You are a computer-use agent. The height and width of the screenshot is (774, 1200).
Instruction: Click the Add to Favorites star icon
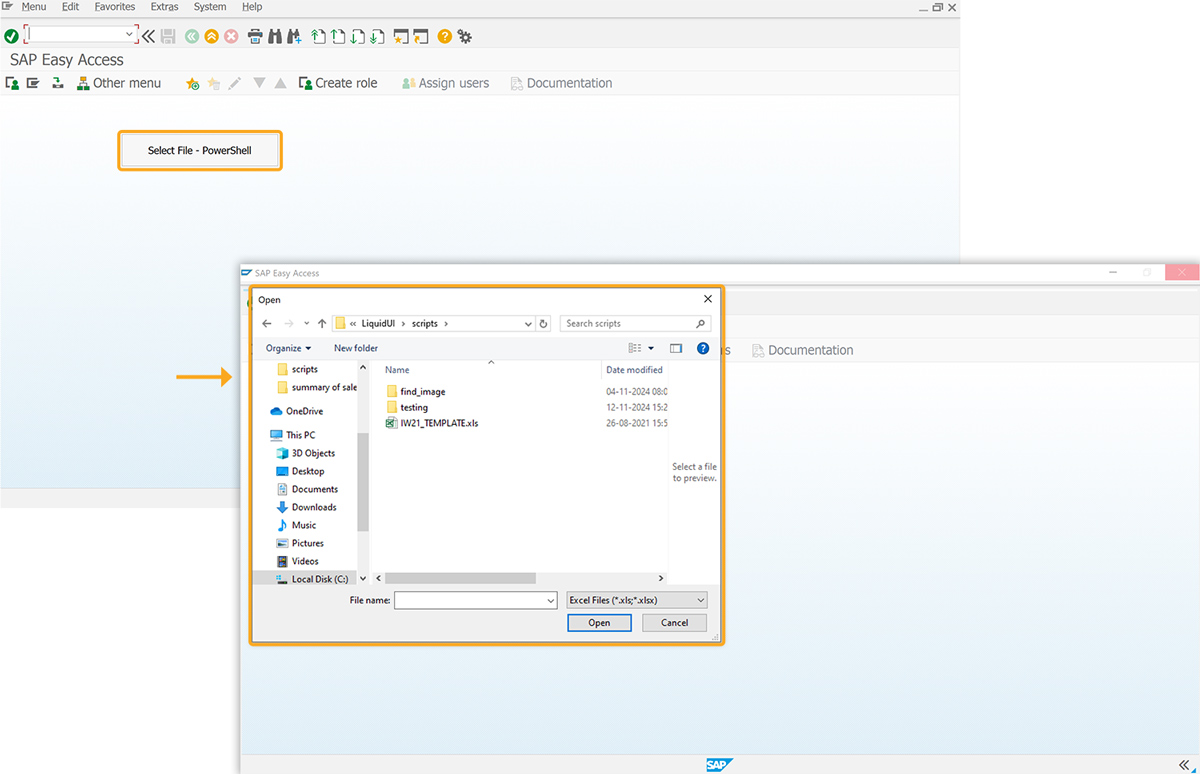click(193, 84)
